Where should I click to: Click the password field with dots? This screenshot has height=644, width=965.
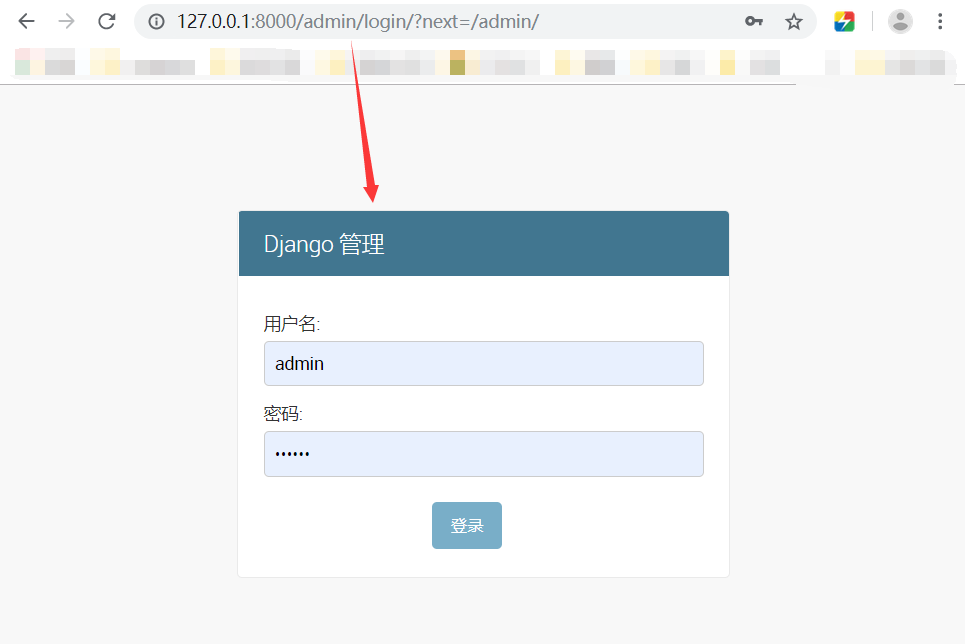(x=484, y=454)
